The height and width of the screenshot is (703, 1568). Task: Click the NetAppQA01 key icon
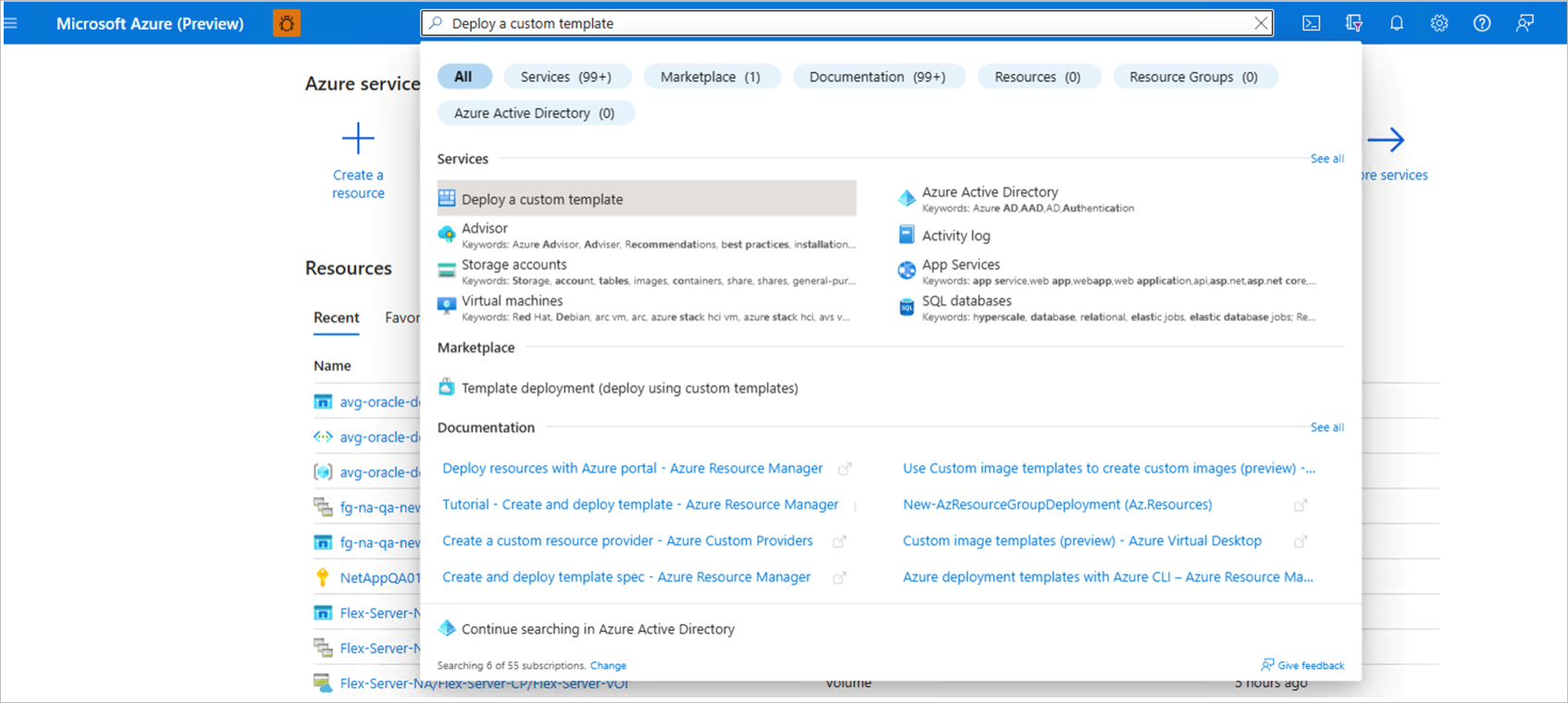pos(323,577)
